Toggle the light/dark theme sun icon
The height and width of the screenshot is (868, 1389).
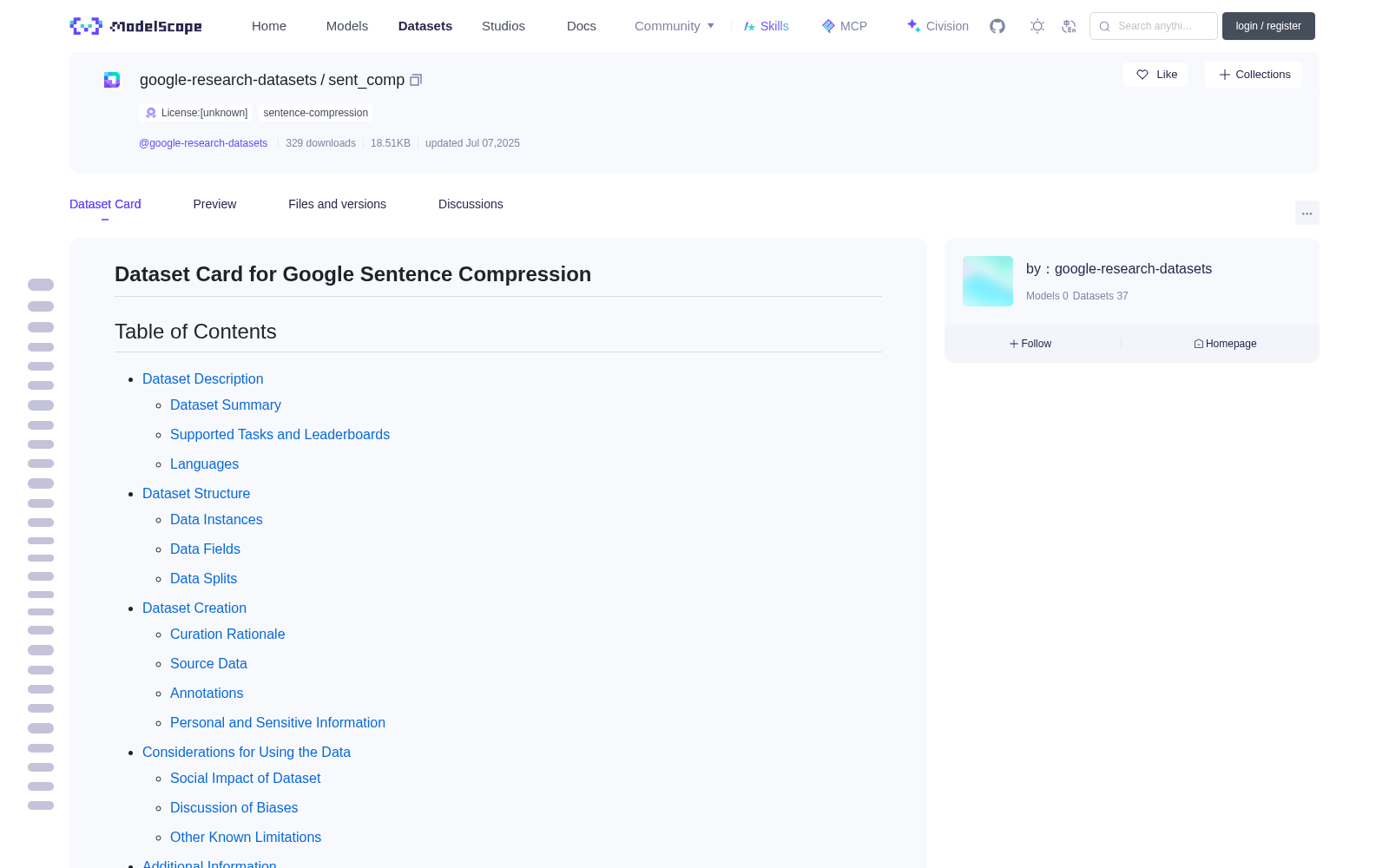coord(1037,26)
